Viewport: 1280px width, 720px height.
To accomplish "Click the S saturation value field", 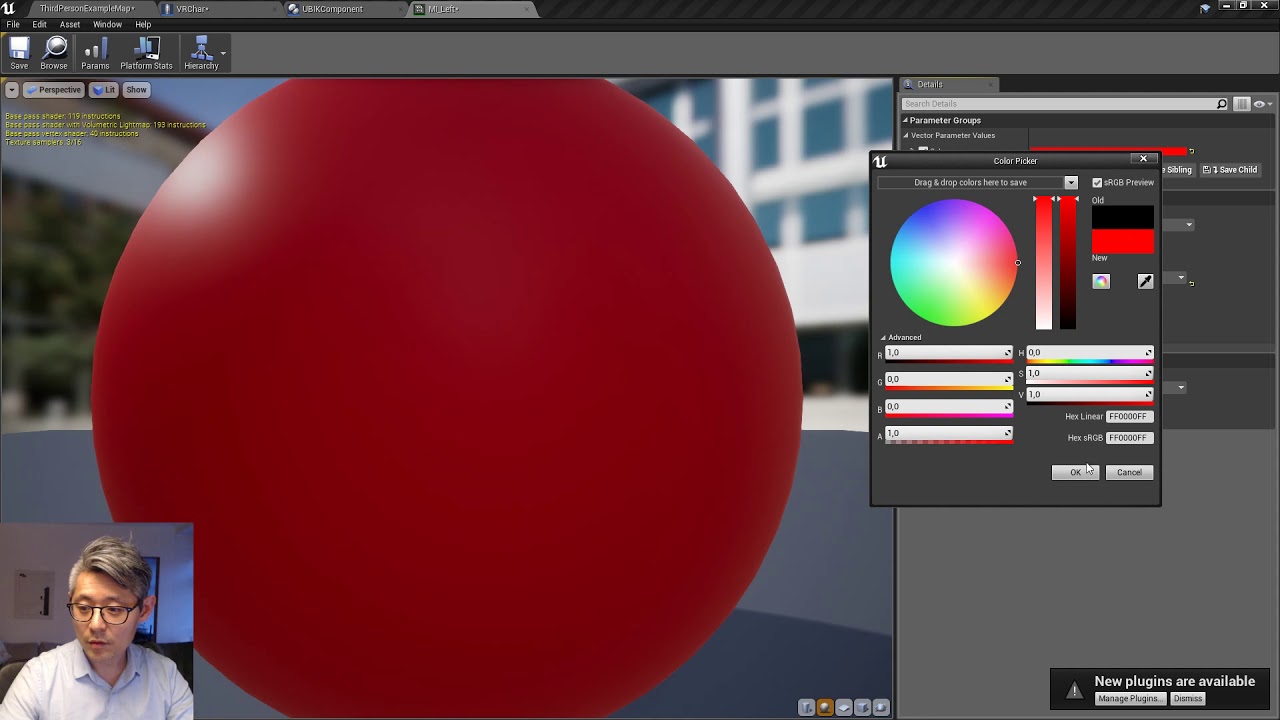I will coord(1090,374).
